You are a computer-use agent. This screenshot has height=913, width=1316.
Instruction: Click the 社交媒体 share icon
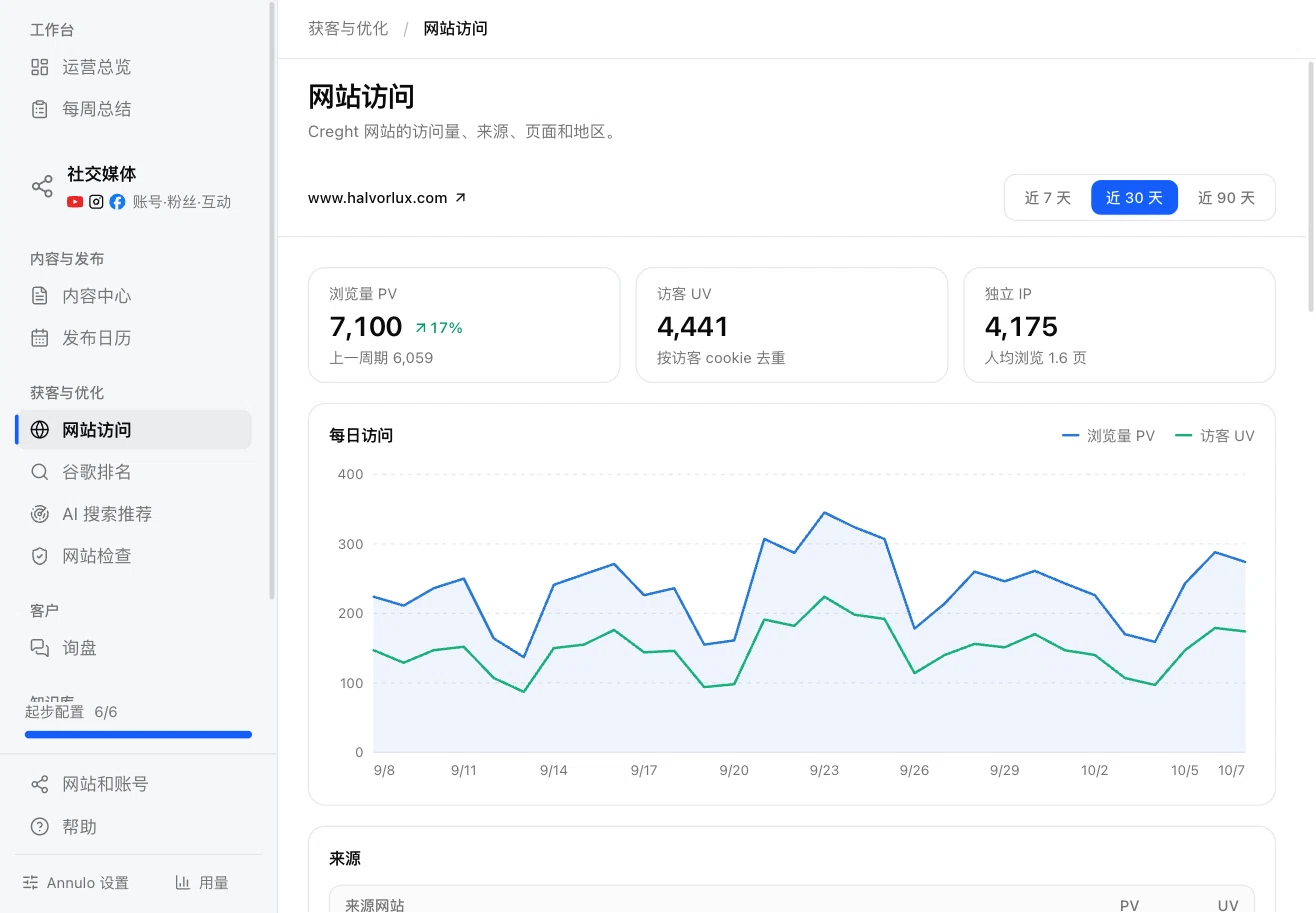[x=42, y=187]
